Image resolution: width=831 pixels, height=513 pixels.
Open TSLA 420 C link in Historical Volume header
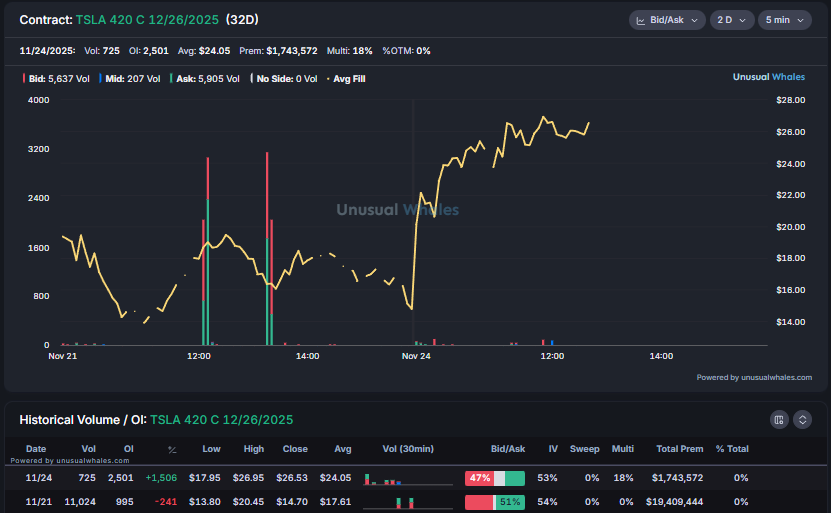coord(222,420)
